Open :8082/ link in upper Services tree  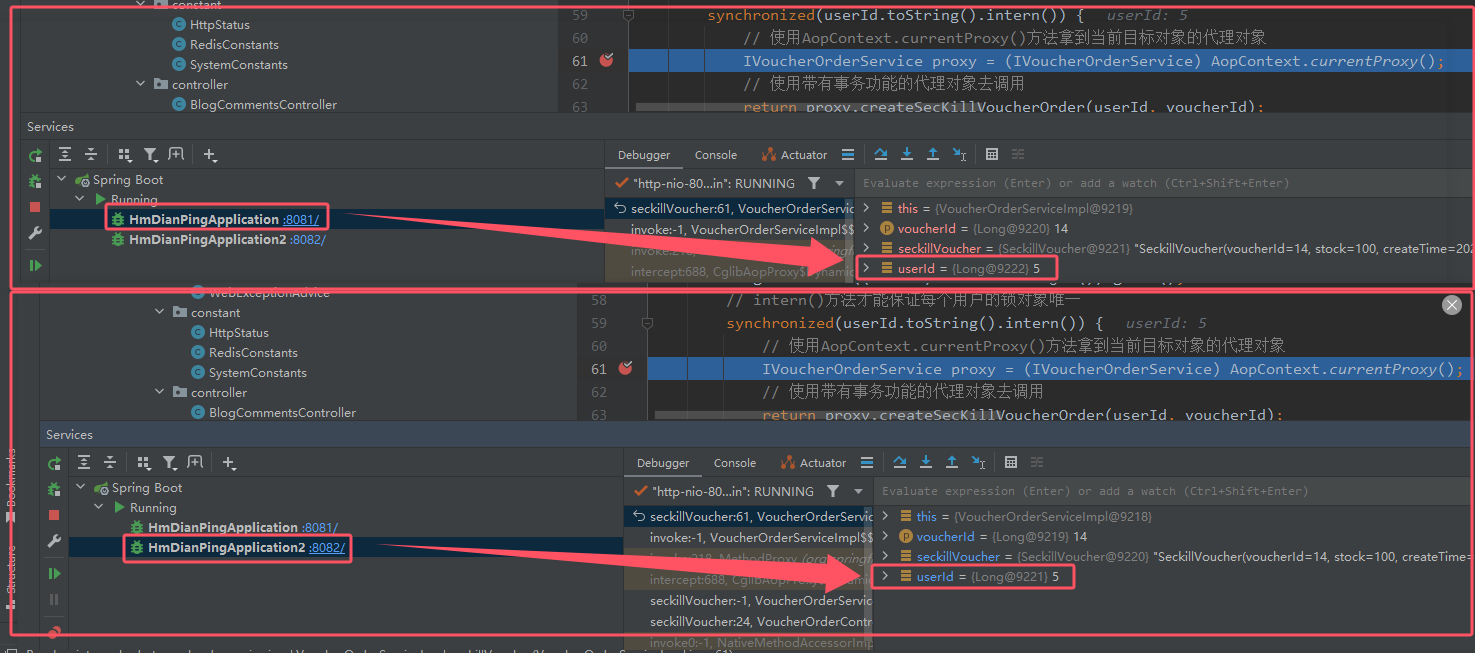click(308, 240)
